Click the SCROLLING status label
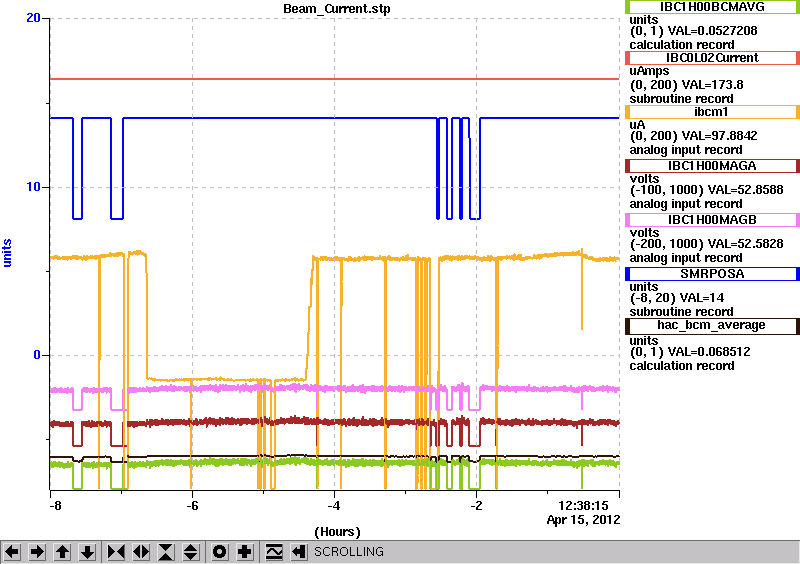This screenshot has width=800, height=564. [x=348, y=552]
